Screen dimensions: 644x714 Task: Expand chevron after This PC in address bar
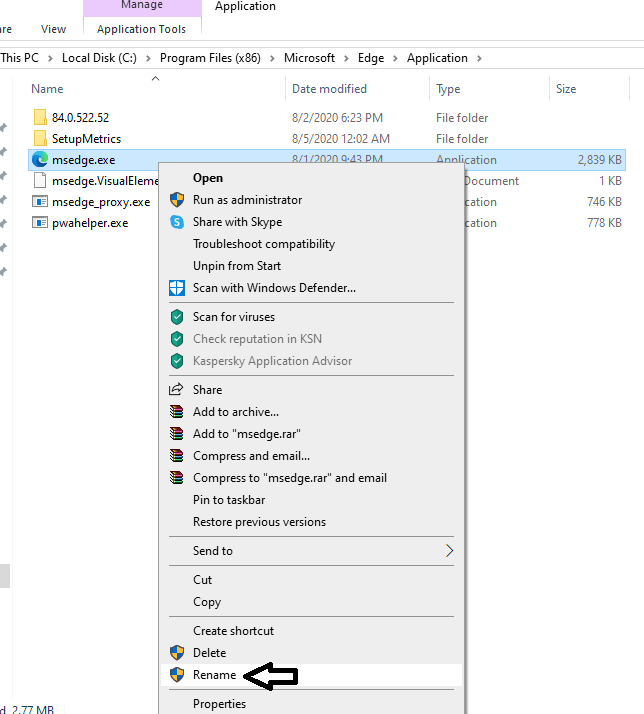pos(50,58)
